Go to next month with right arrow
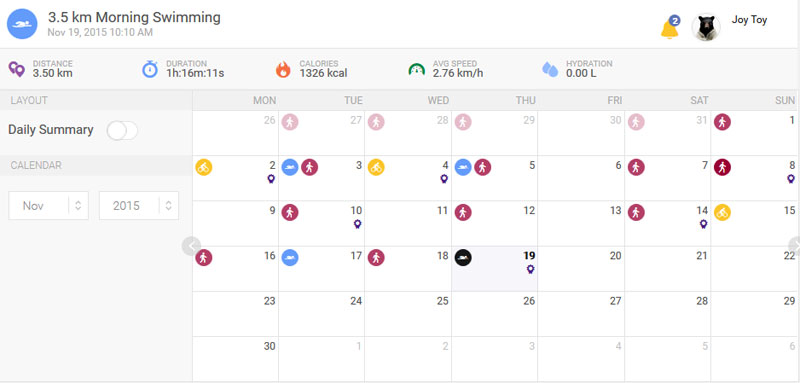 (x=794, y=246)
